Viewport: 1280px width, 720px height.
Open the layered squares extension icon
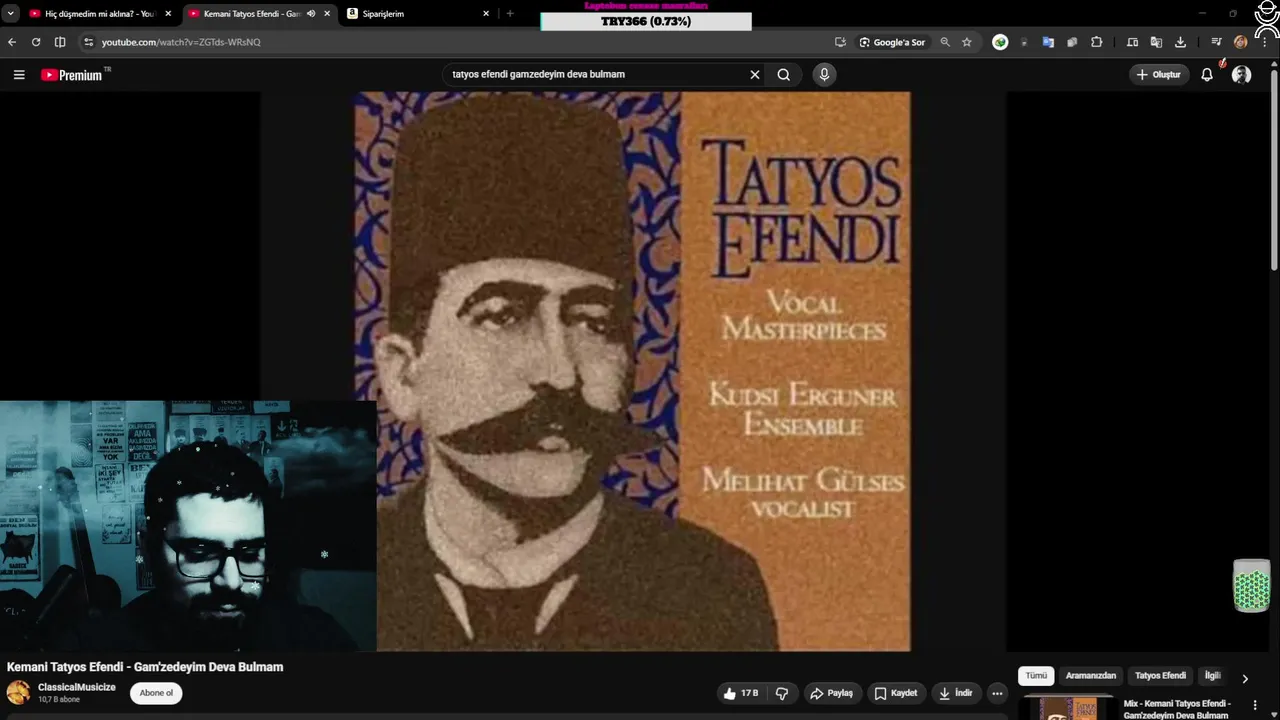[1072, 42]
